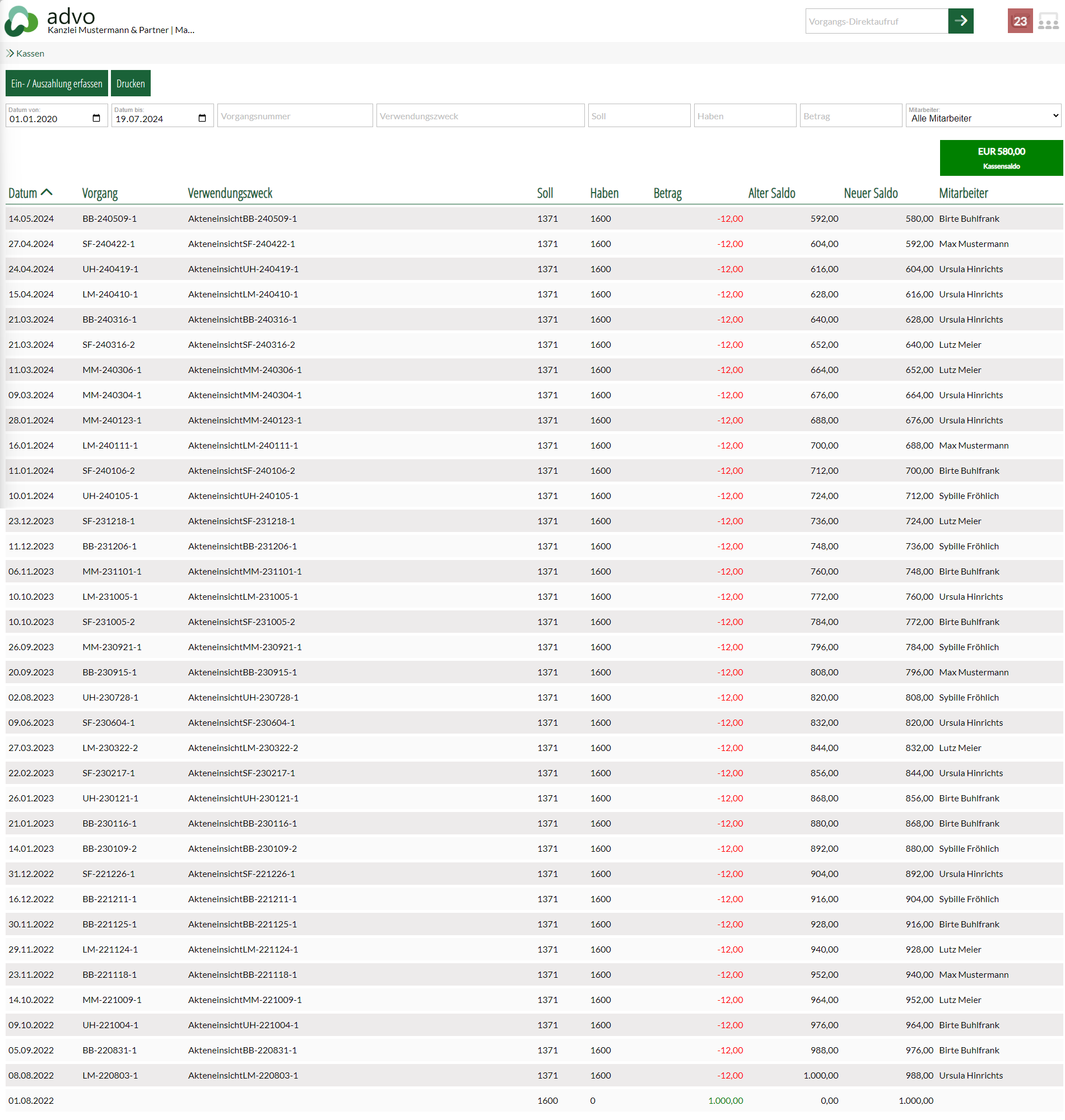This screenshot has height=1120, width=1065.
Task: Open the red notification badge showing 23
Action: coord(1020,21)
